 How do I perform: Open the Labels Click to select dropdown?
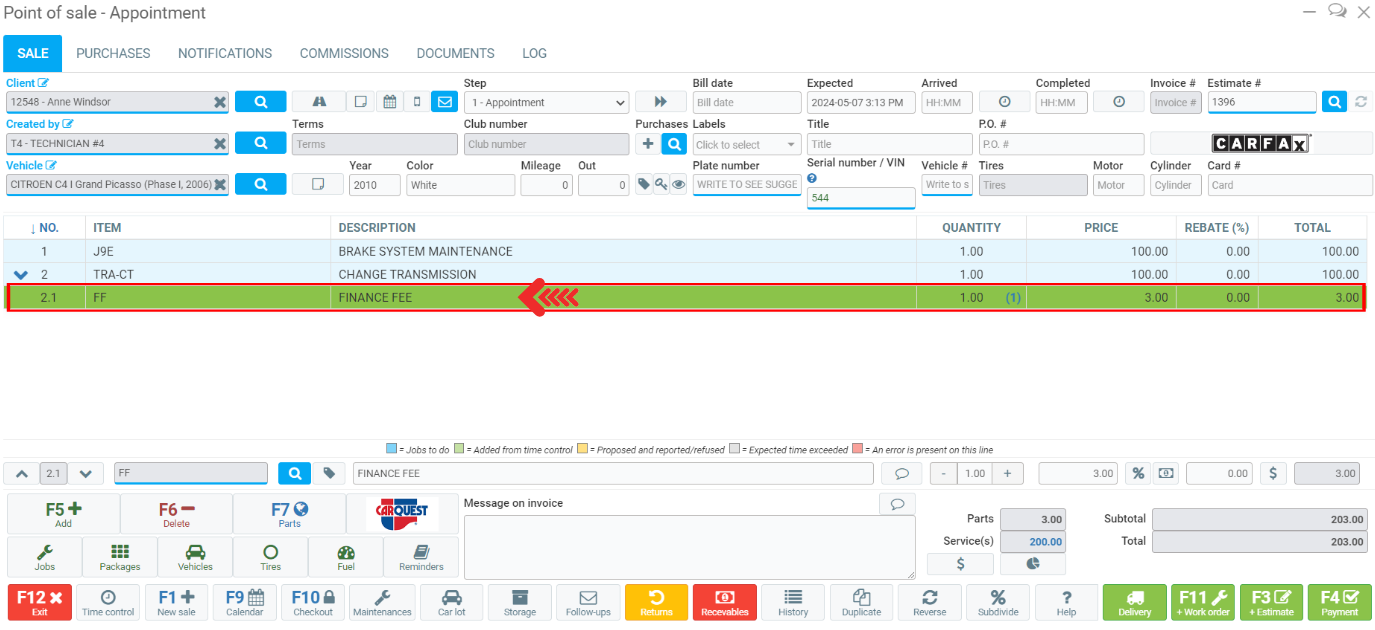coord(747,144)
